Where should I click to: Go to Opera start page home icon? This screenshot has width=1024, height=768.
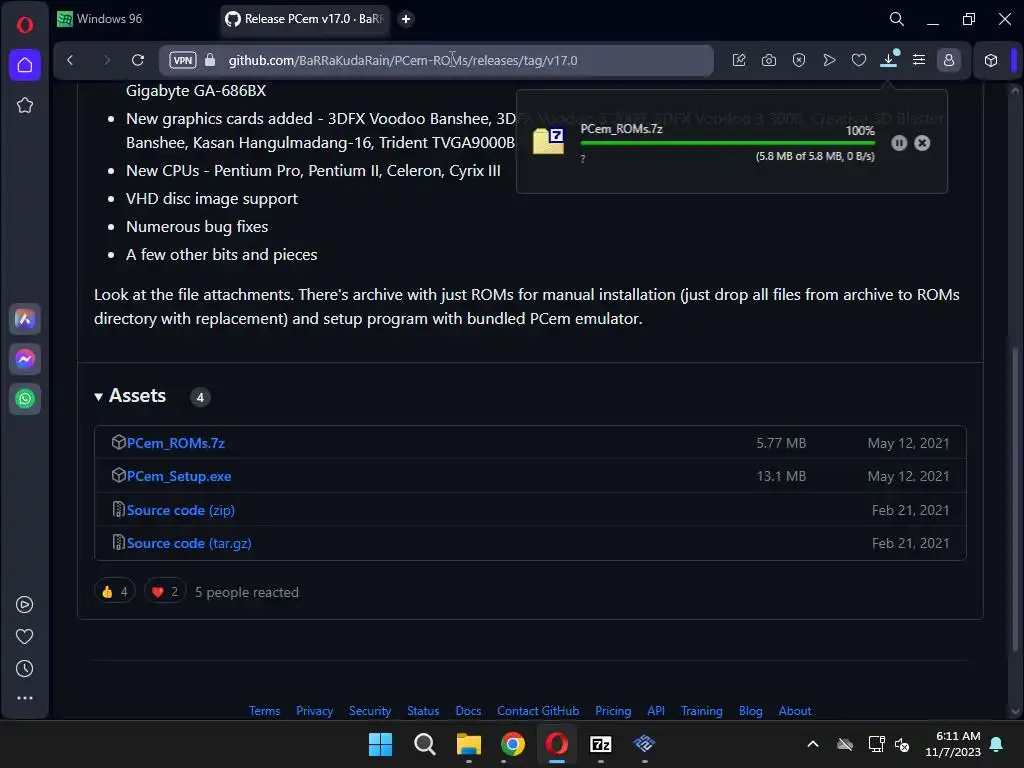(25, 65)
